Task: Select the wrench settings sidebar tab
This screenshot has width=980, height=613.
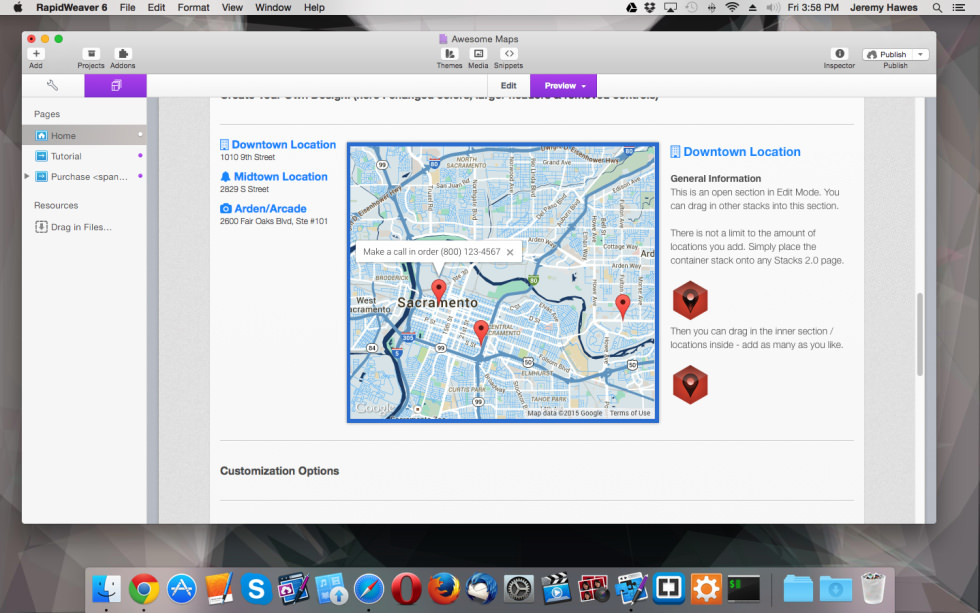Action: coord(52,86)
